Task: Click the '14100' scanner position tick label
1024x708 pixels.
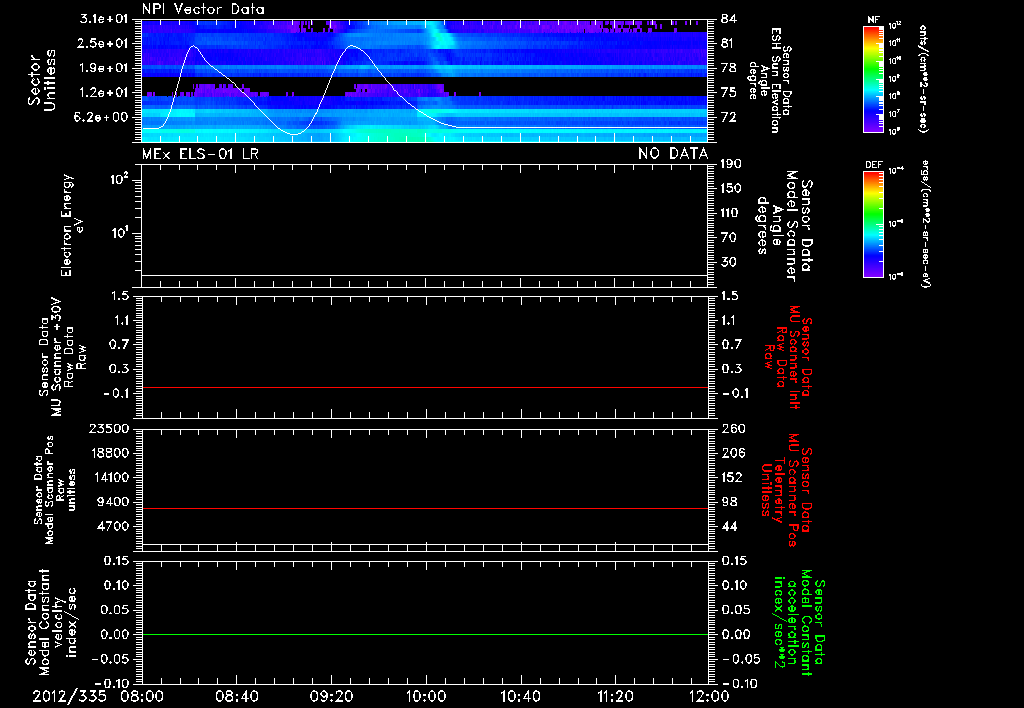Action: coord(108,477)
